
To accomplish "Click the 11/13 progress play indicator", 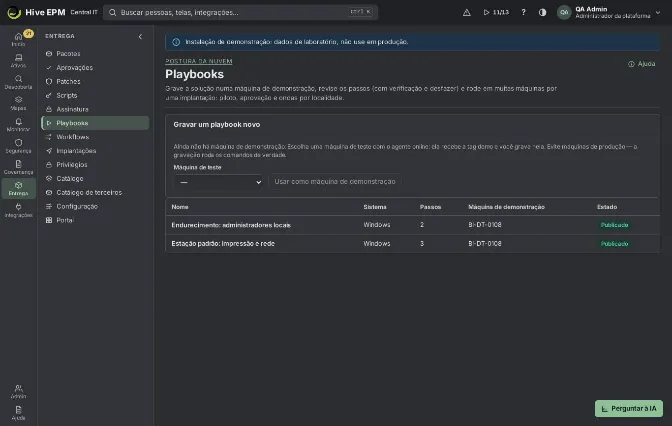I will pyautogui.click(x=496, y=12).
